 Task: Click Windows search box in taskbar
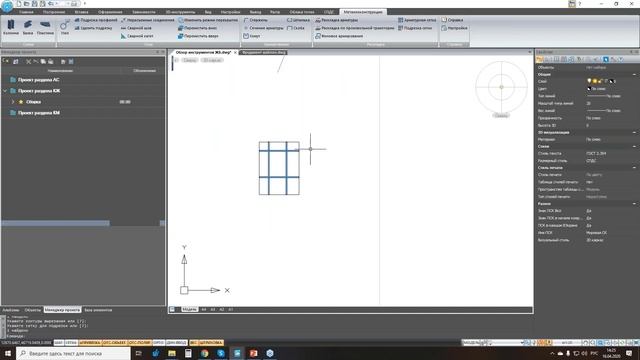click(73, 353)
